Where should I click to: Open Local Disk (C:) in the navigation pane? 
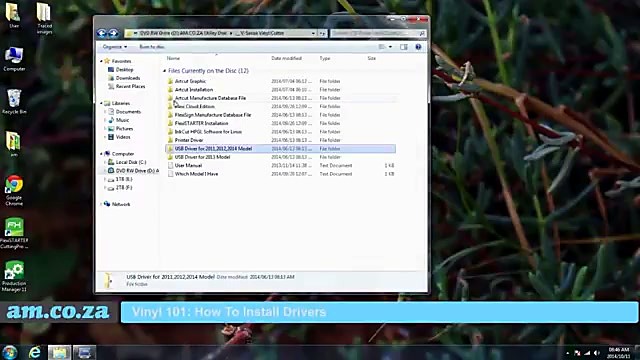[x=131, y=162]
